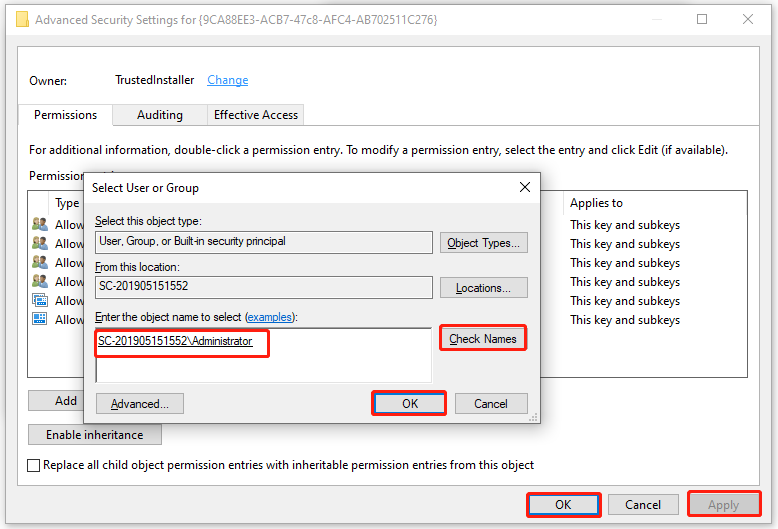Click the folder icon in the title bar
778x529 pixels.
pyautogui.click(x=22, y=20)
